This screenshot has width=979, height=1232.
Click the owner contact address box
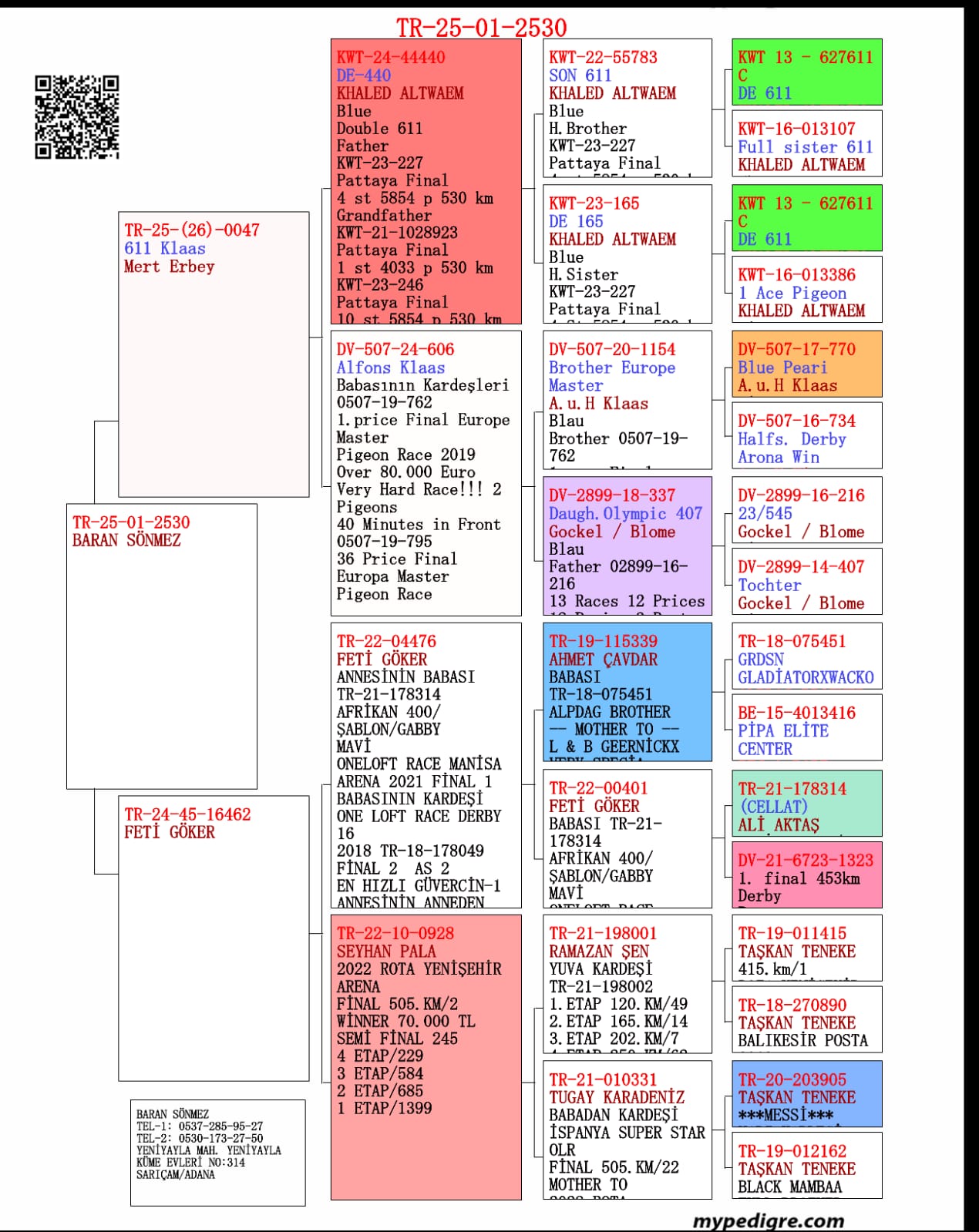tap(217, 1152)
